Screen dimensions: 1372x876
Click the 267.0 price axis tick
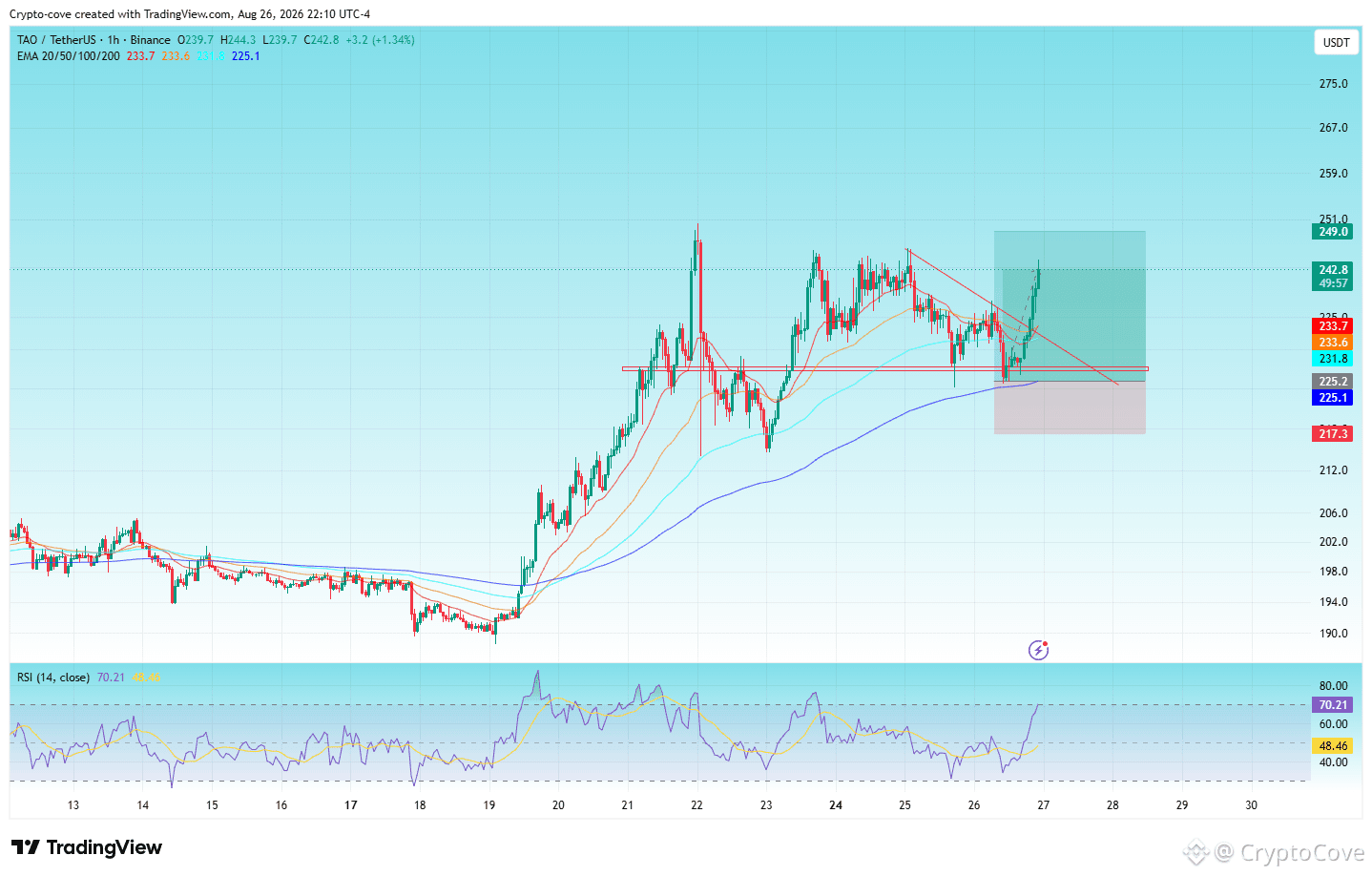pos(1333,128)
